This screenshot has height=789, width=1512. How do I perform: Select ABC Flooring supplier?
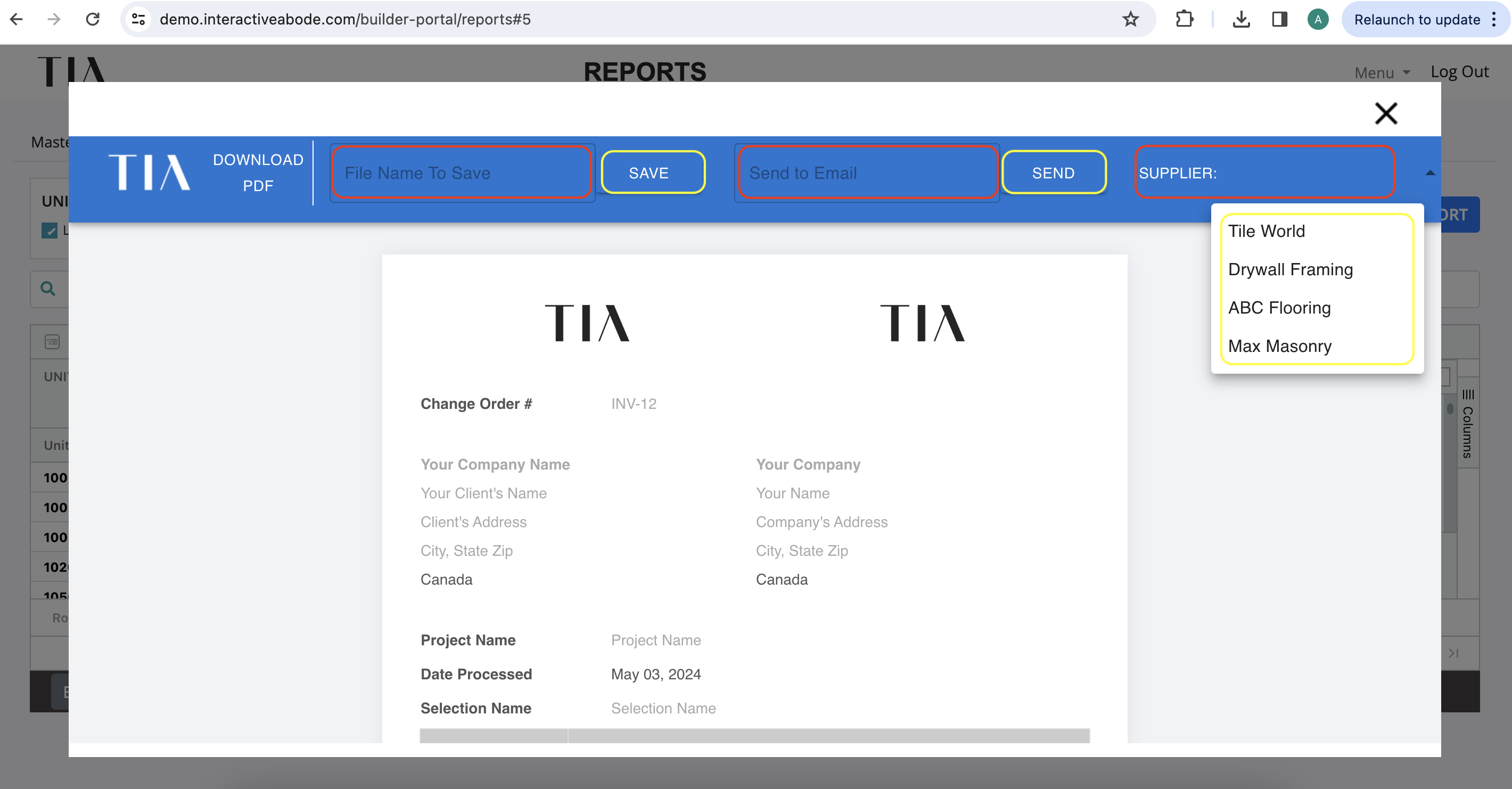[1317, 308]
